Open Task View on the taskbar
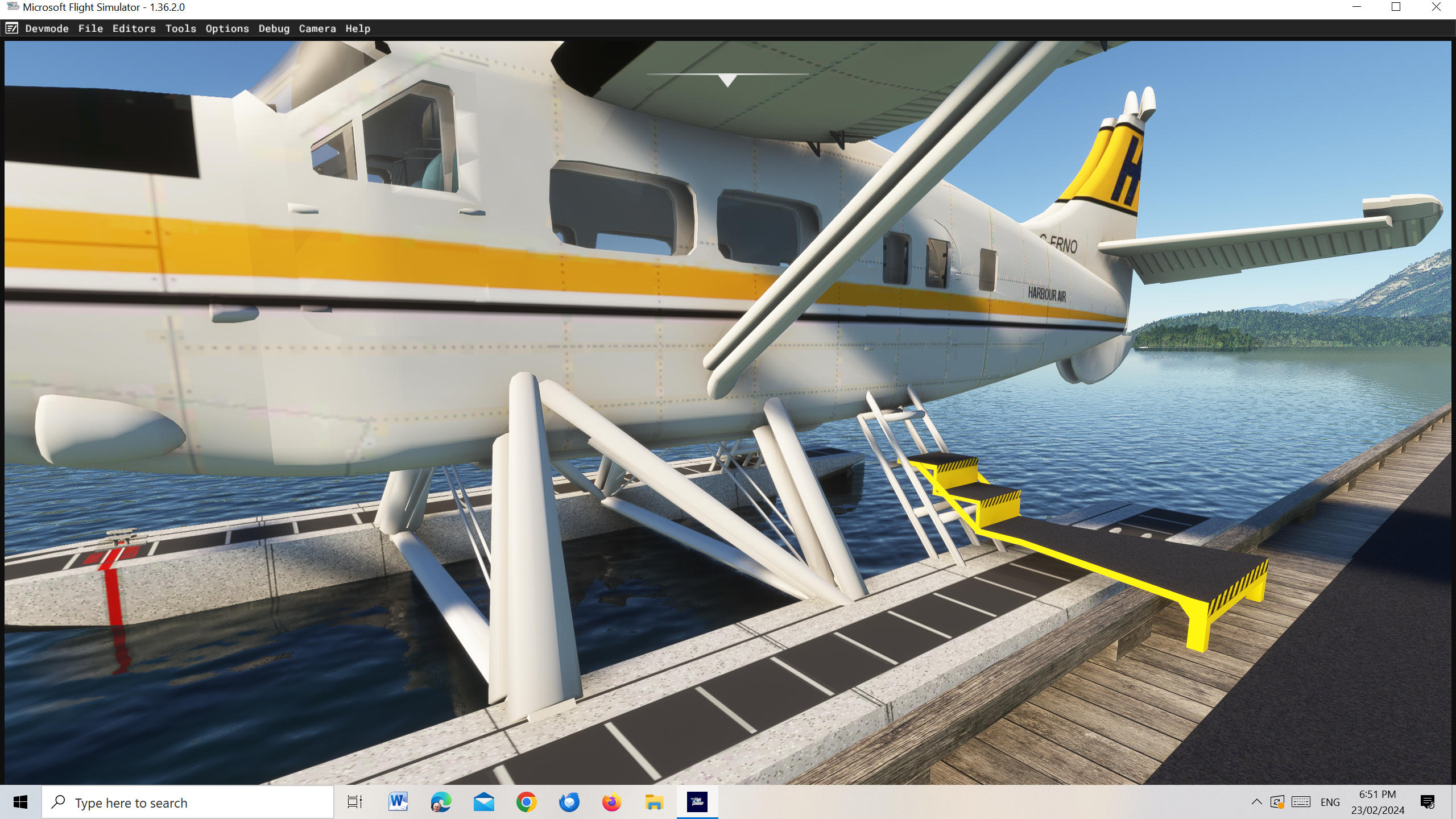Image resolution: width=1456 pixels, height=819 pixels. (354, 803)
